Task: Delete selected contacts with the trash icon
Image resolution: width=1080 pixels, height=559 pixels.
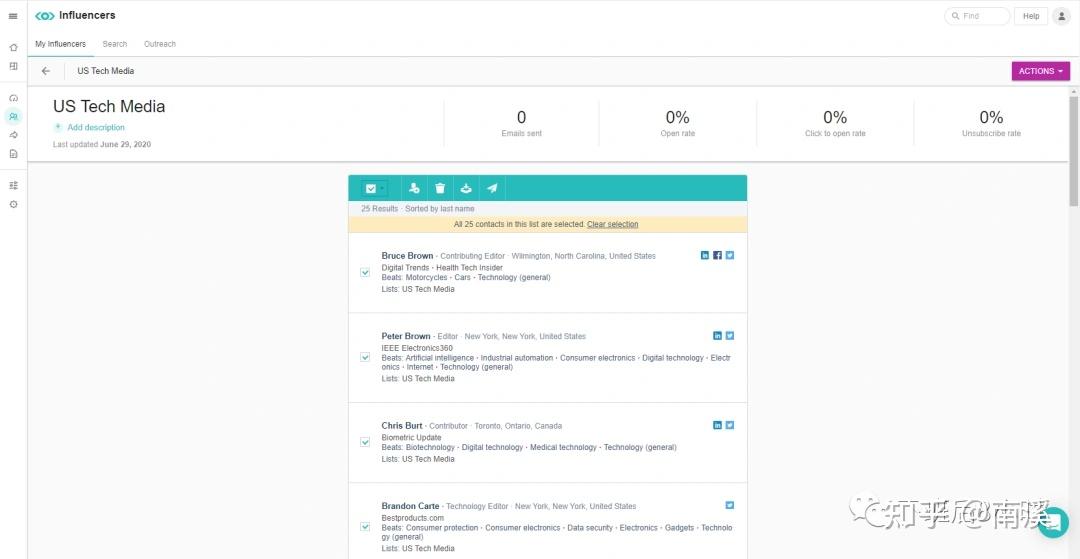Action: pos(440,188)
